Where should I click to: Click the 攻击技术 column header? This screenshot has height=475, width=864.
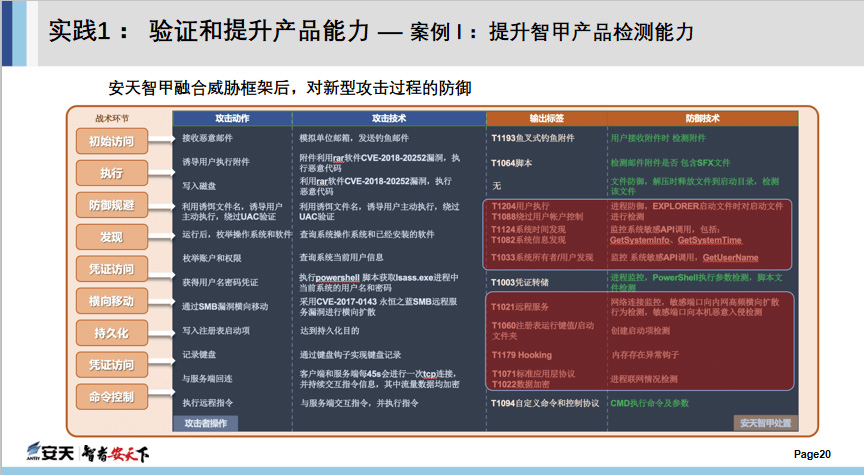click(x=389, y=118)
